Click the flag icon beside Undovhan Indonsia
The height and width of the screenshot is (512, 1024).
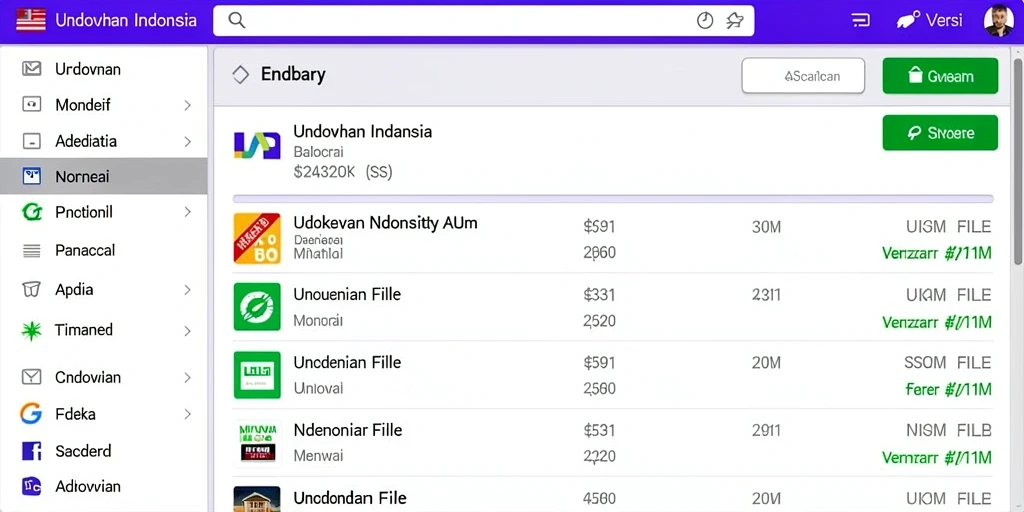(x=31, y=20)
